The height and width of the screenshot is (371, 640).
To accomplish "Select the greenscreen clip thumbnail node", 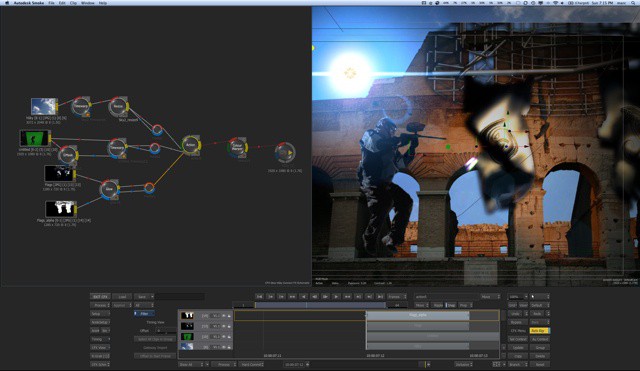I will tap(34, 138).
